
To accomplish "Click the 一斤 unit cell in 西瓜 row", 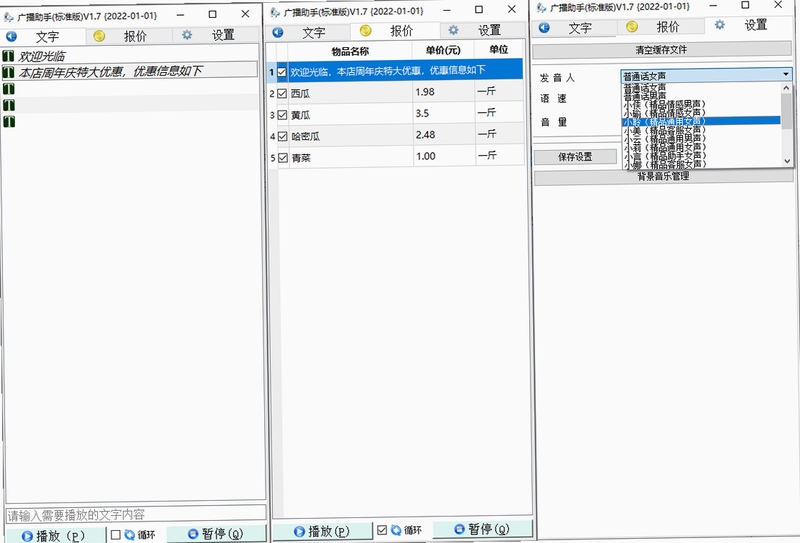I will 499,91.
